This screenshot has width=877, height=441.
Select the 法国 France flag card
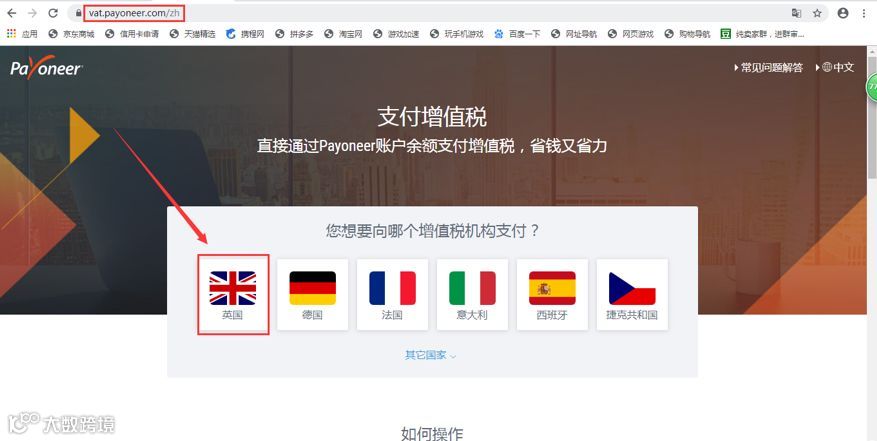coord(392,294)
